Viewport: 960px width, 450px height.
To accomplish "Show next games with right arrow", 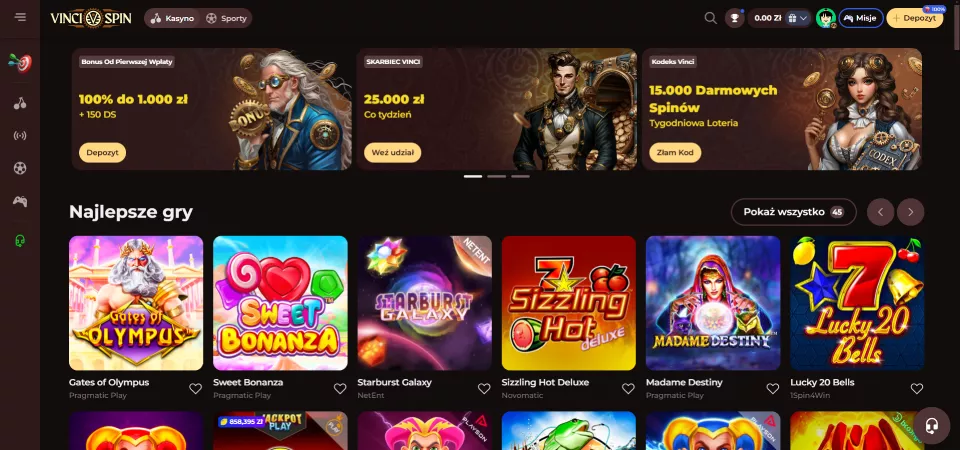I will click(x=910, y=212).
